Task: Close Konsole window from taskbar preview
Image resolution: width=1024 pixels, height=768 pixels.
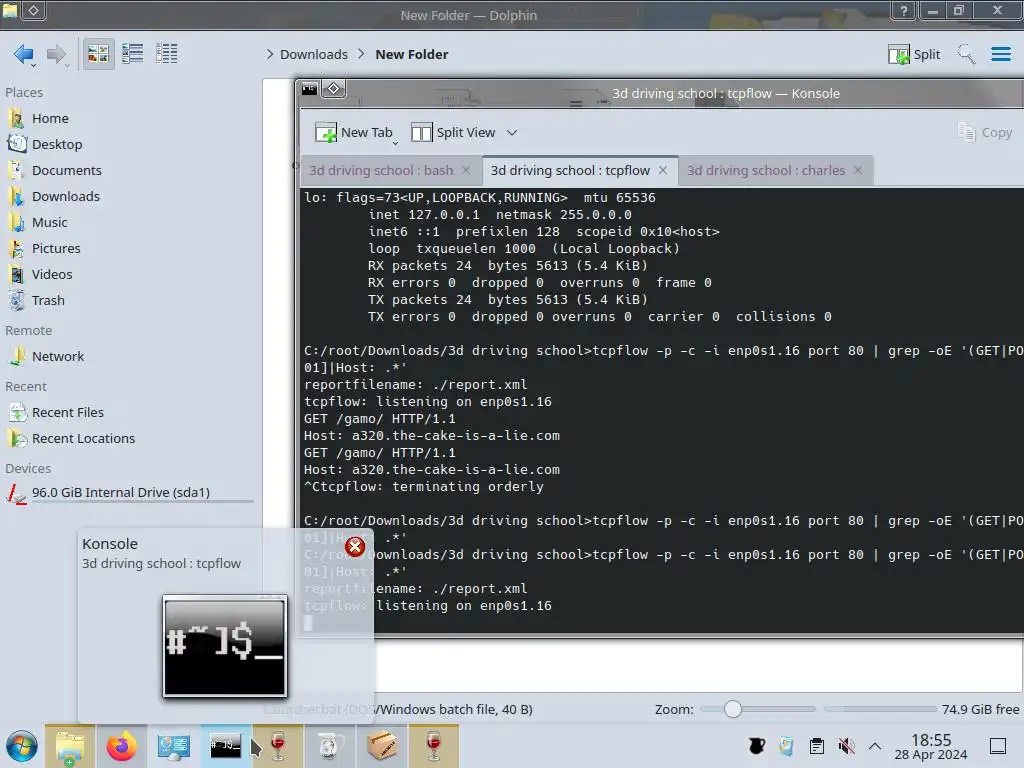Action: [355, 547]
